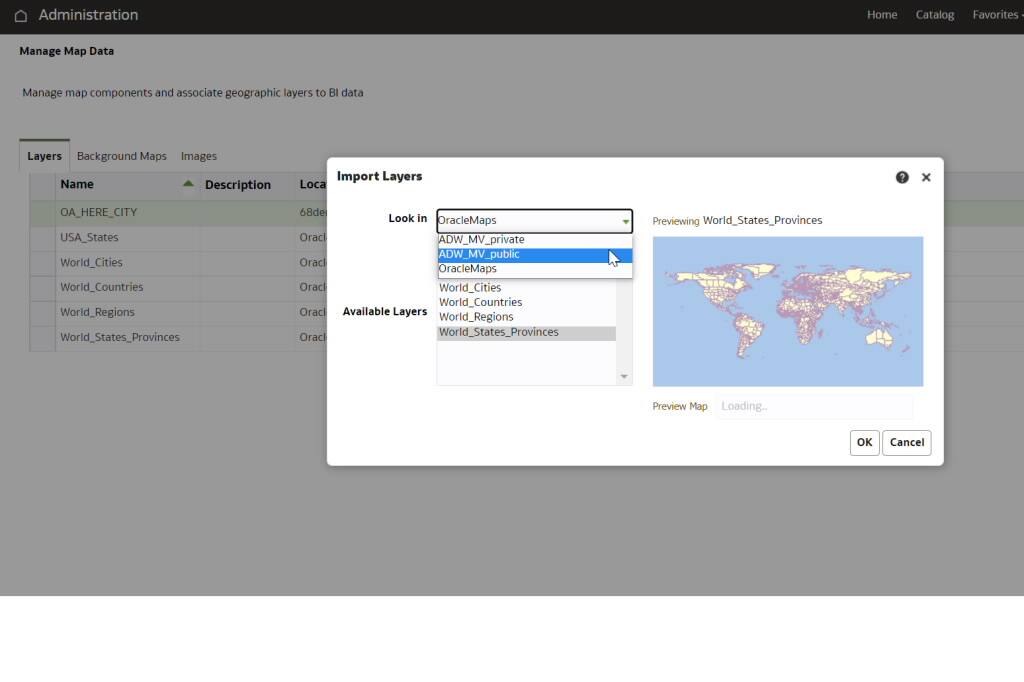Click the world map preview image
Screen dimensions: 1024x682
tap(787, 311)
